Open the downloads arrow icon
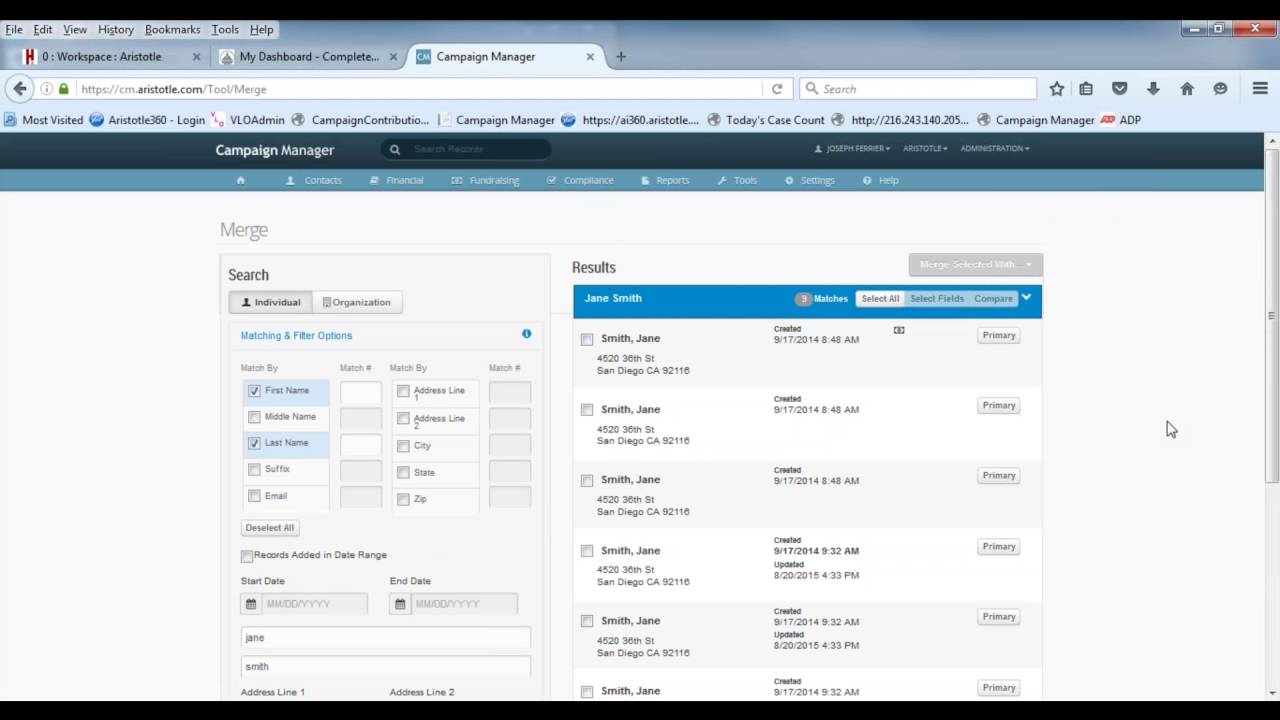The image size is (1280, 720). click(x=1153, y=89)
